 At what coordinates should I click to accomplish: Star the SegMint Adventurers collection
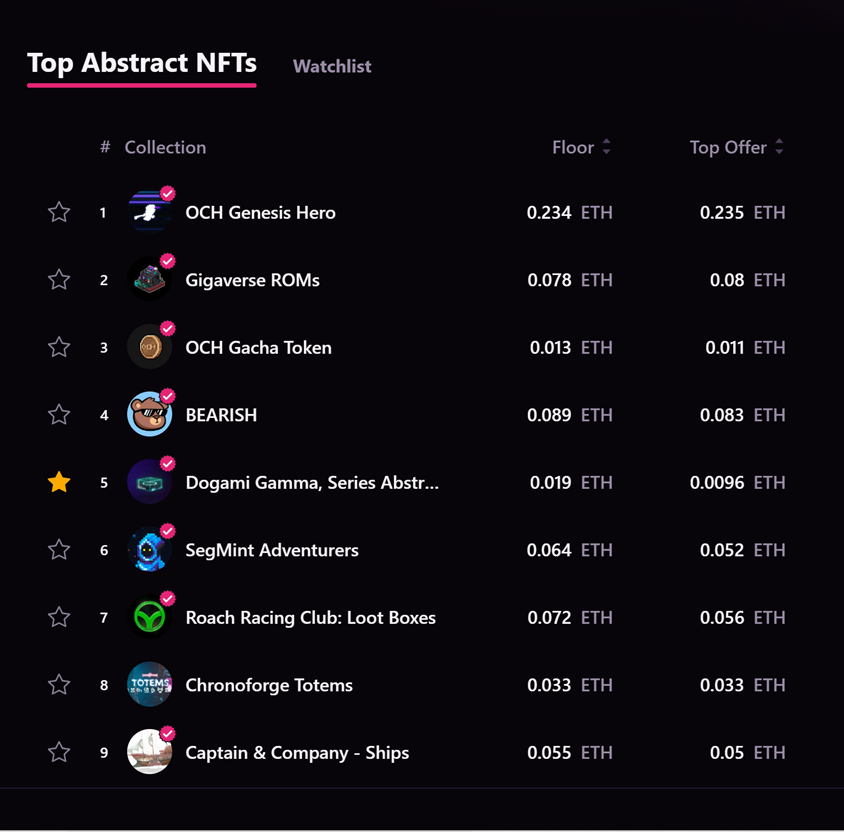[x=59, y=550]
